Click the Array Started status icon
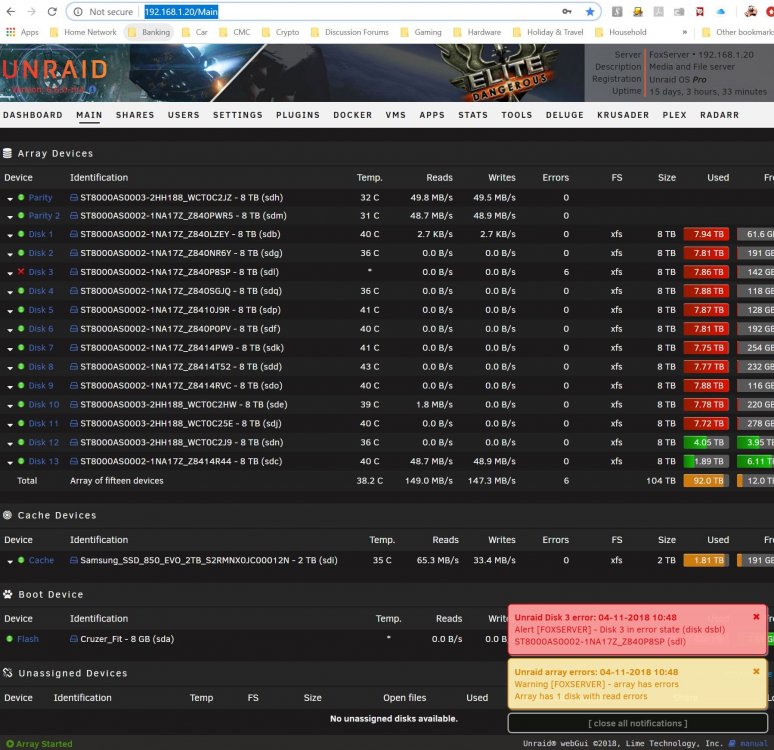The width and height of the screenshot is (774, 750). (x=10, y=744)
